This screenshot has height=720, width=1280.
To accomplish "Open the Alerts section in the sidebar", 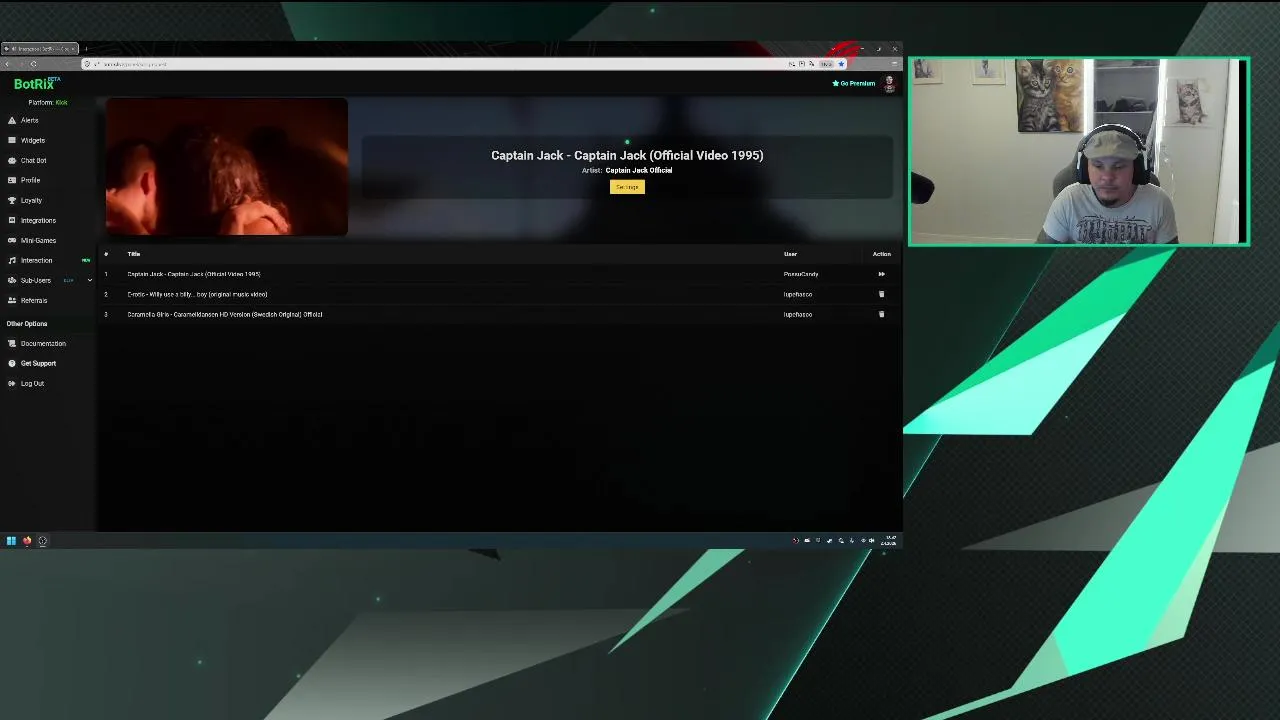I will [29, 120].
